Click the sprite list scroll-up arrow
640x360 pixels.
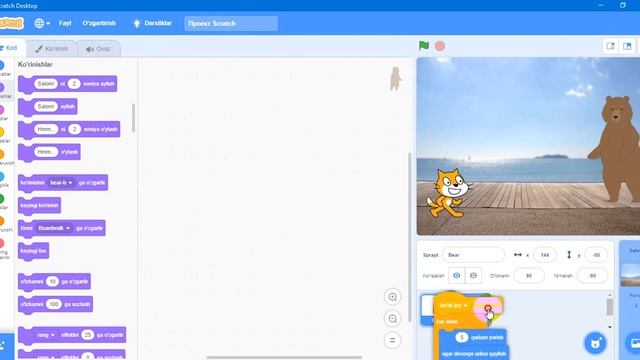[610, 295]
